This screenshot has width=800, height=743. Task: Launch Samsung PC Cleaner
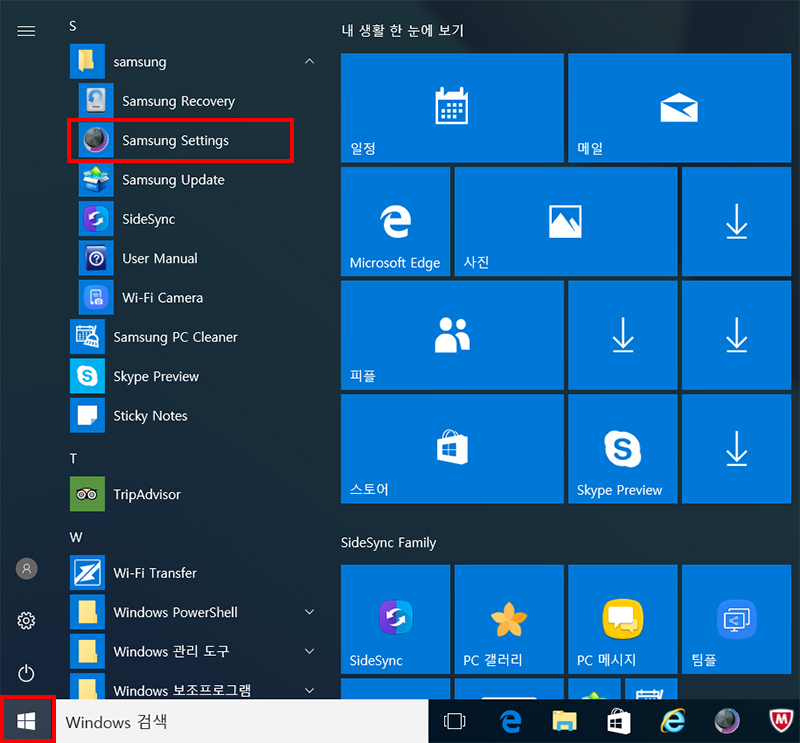click(x=196, y=337)
